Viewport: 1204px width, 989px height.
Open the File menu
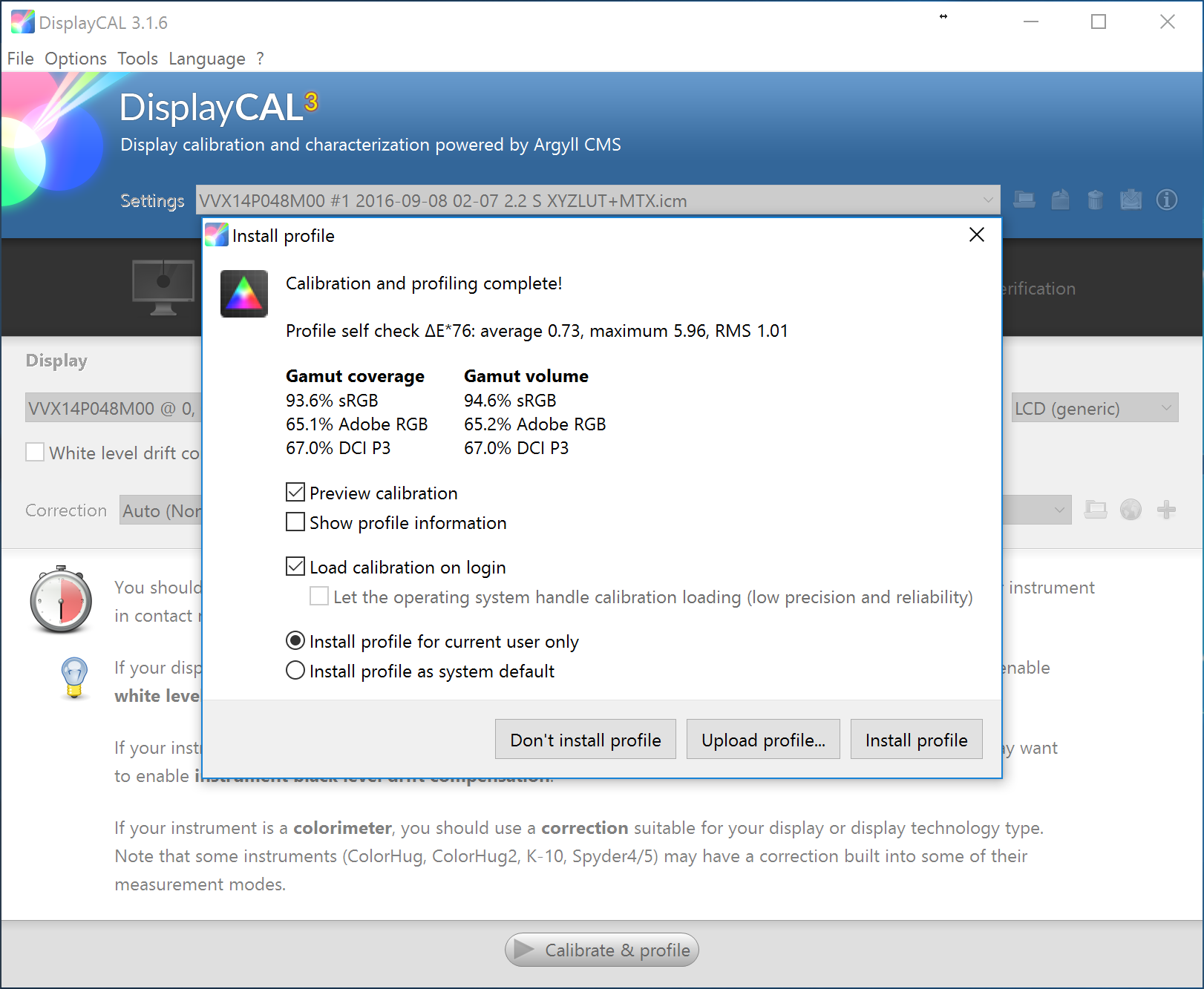point(21,59)
